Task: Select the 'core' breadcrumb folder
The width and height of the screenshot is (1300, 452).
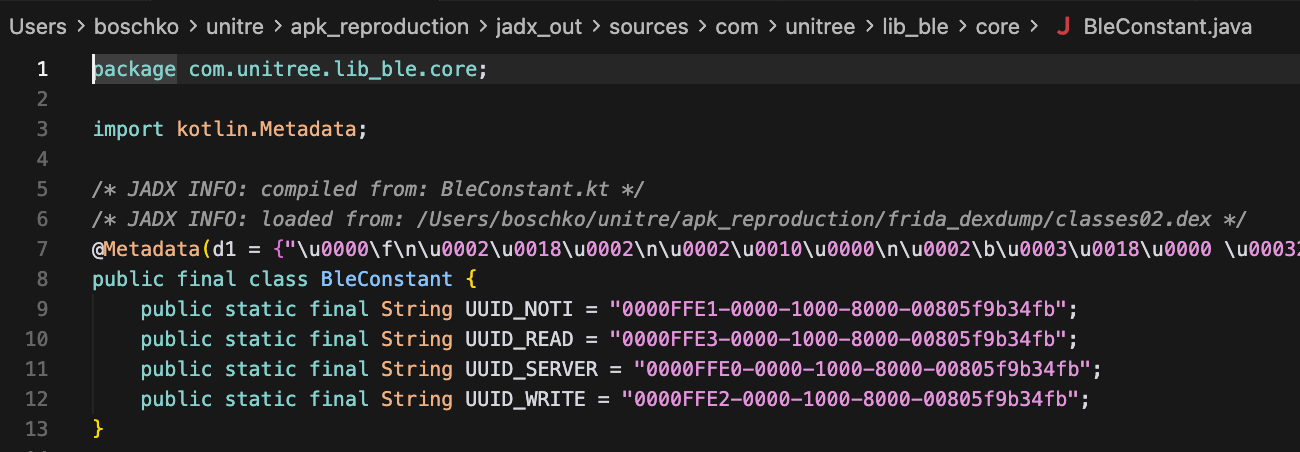Action: [x=997, y=27]
